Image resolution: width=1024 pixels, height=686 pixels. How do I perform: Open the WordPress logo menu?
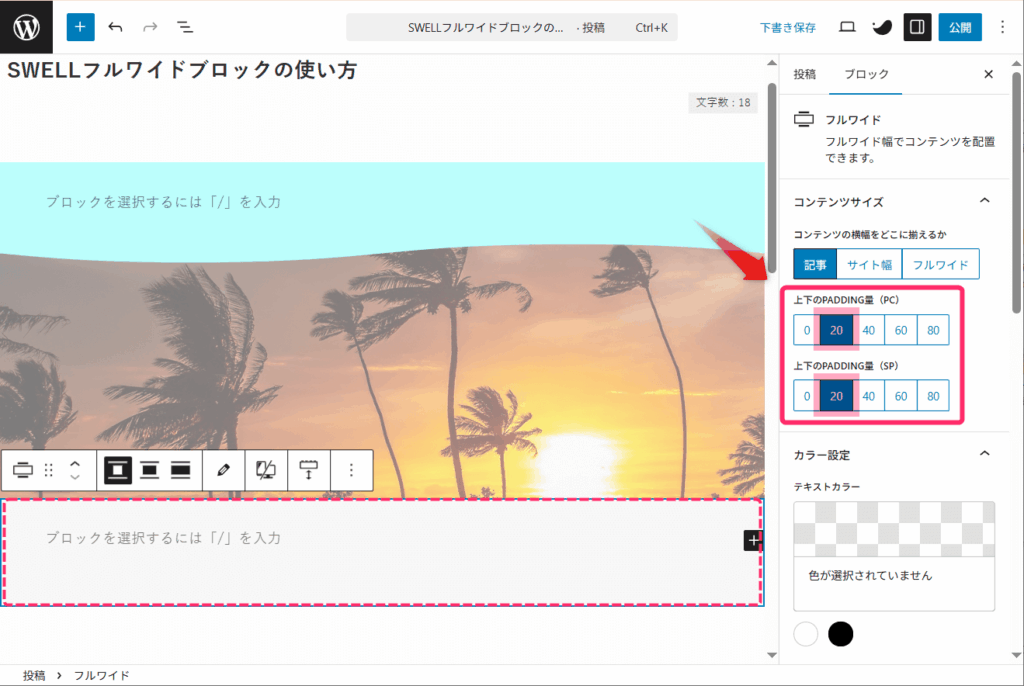tap(26, 27)
